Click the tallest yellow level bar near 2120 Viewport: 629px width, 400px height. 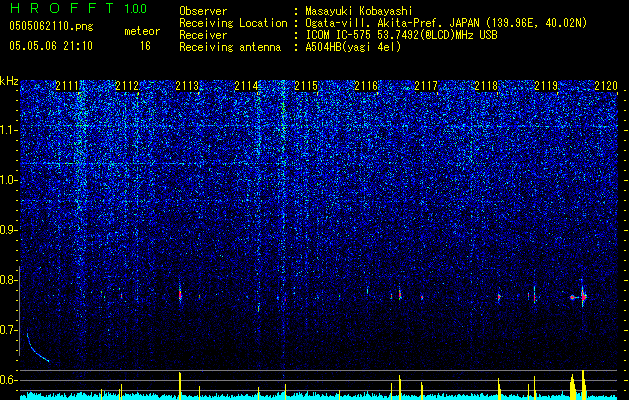[x=583, y=384]
